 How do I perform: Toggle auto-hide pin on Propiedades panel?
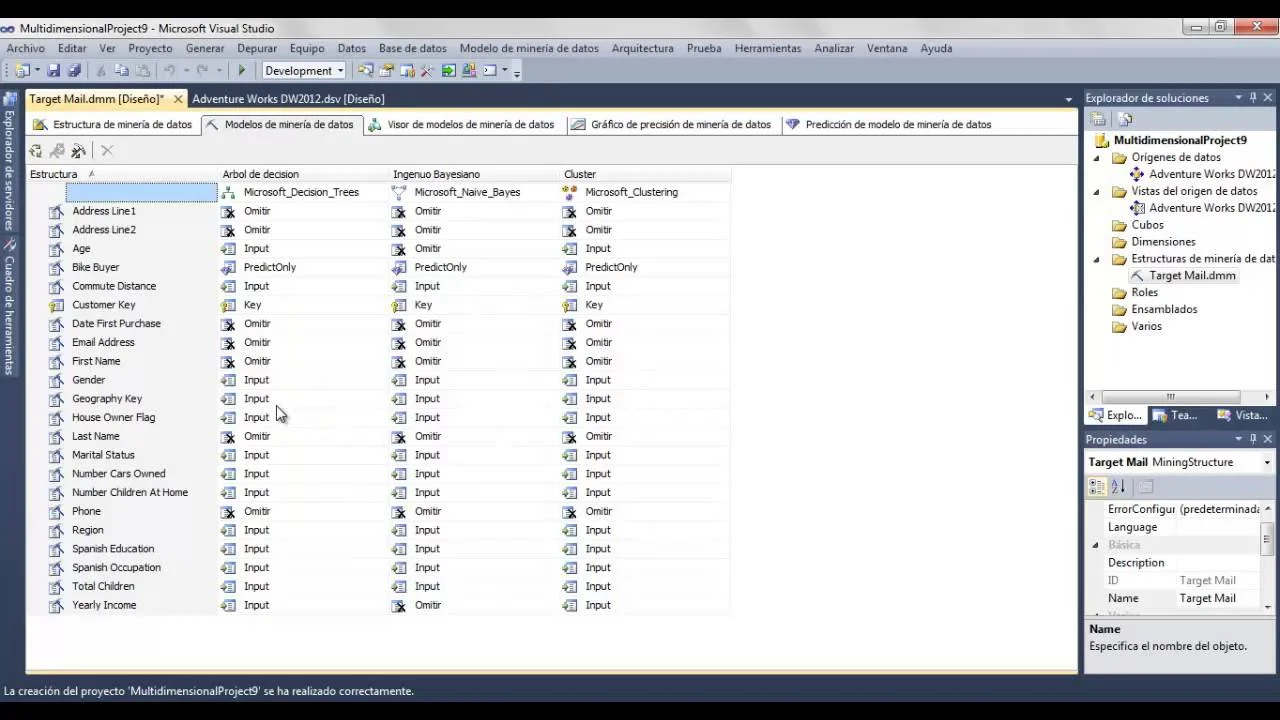click(1252, 439)
